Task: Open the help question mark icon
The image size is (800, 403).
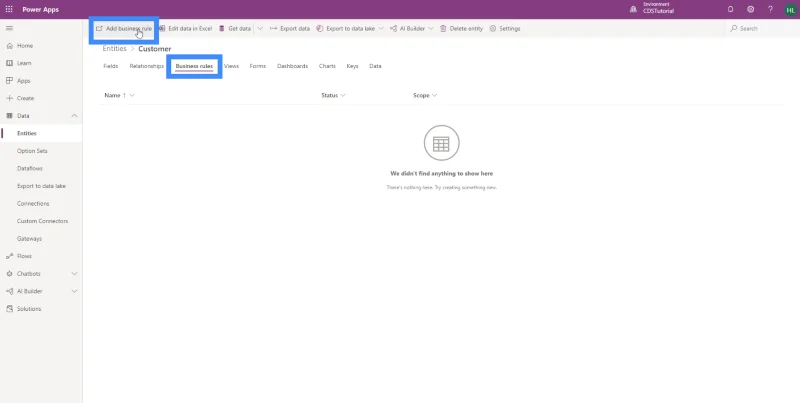Action: click(770, 9)
